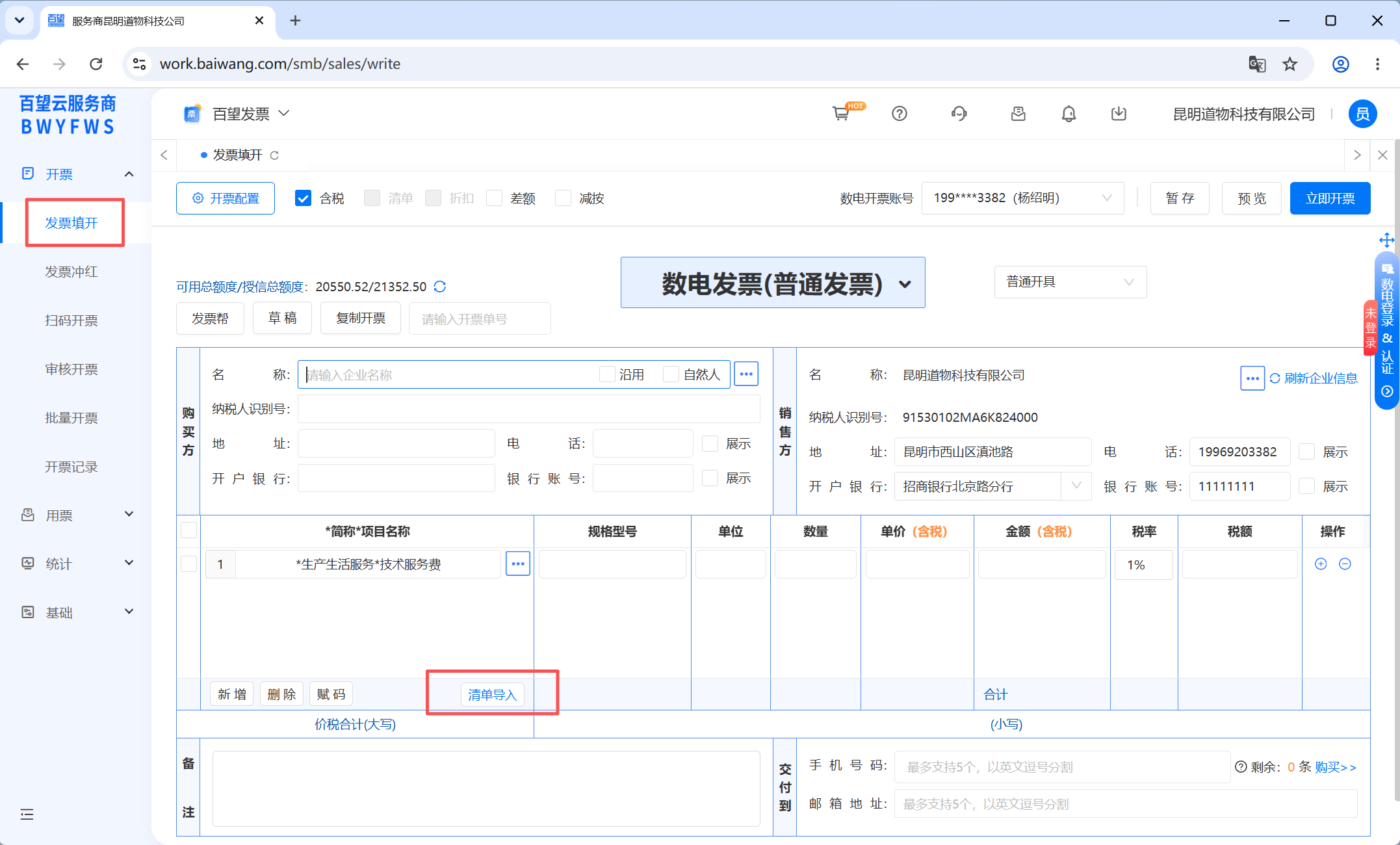The image size is (1400, 845).
Task: Check the 差额 checkbox
Action: 495,198
